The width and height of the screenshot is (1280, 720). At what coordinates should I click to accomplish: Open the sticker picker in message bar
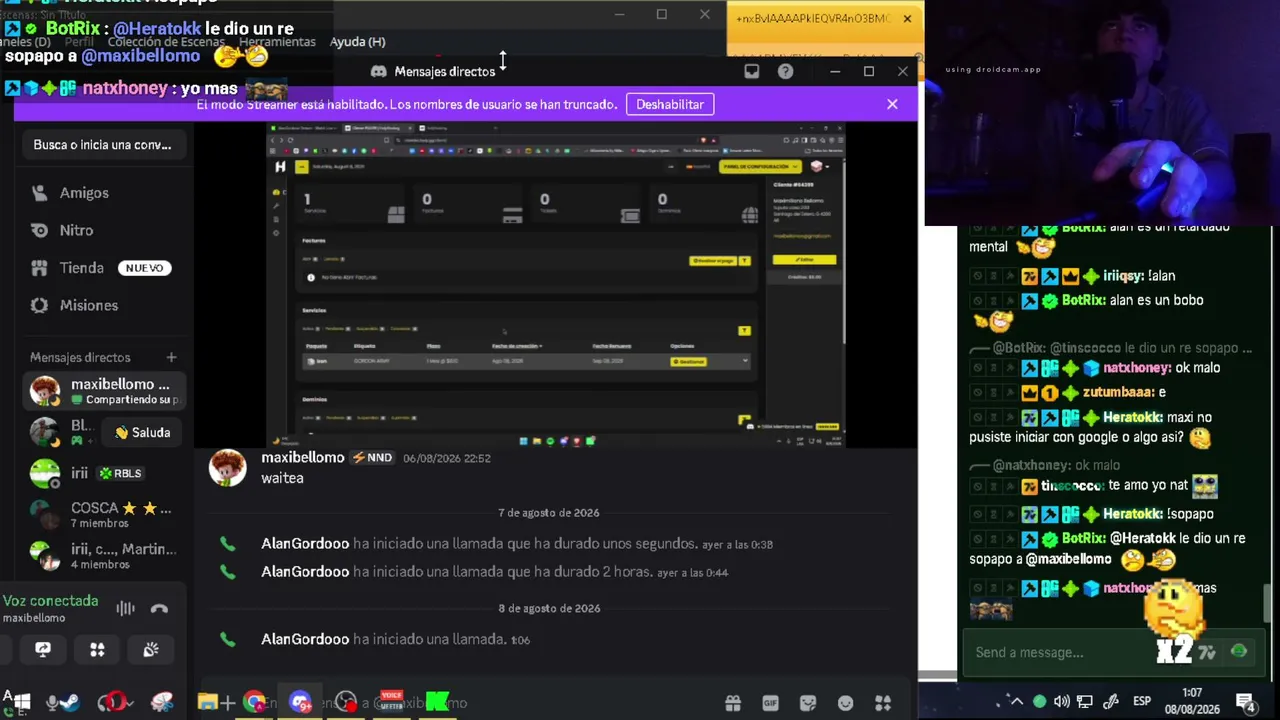click(808, 703)
